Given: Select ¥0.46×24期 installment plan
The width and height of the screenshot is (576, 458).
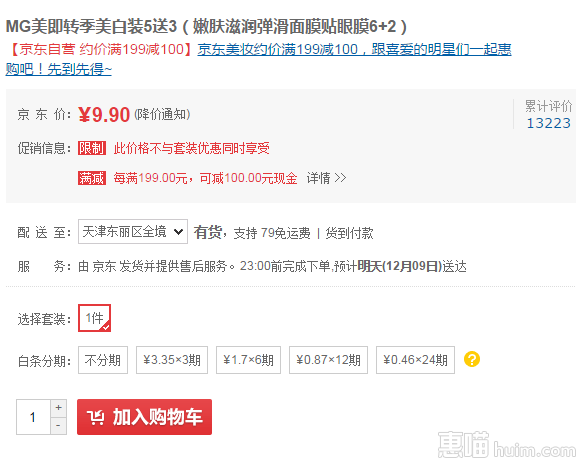Looking at the screenshot, I should coord(415,360).
